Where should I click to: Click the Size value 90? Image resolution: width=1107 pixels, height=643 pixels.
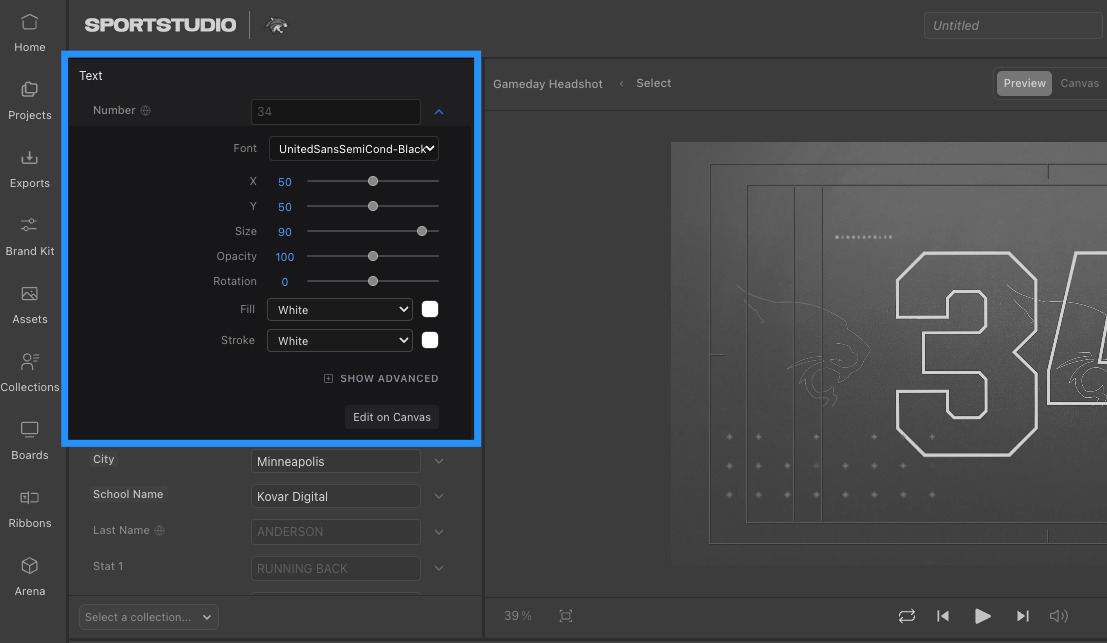pyautogui.click(x=285, y=232)
